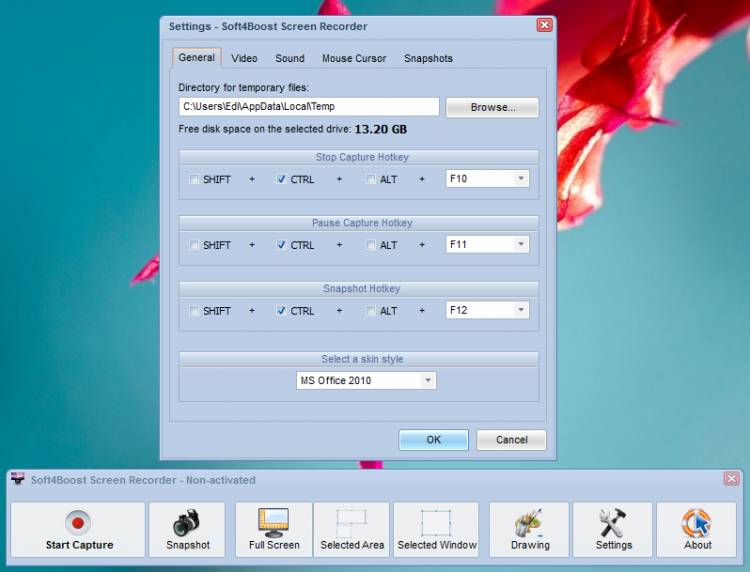Image resolution: width=750 pixels, height=572 pixels.
Task: Click Cancel to discard settings
Action: [511, 440]
